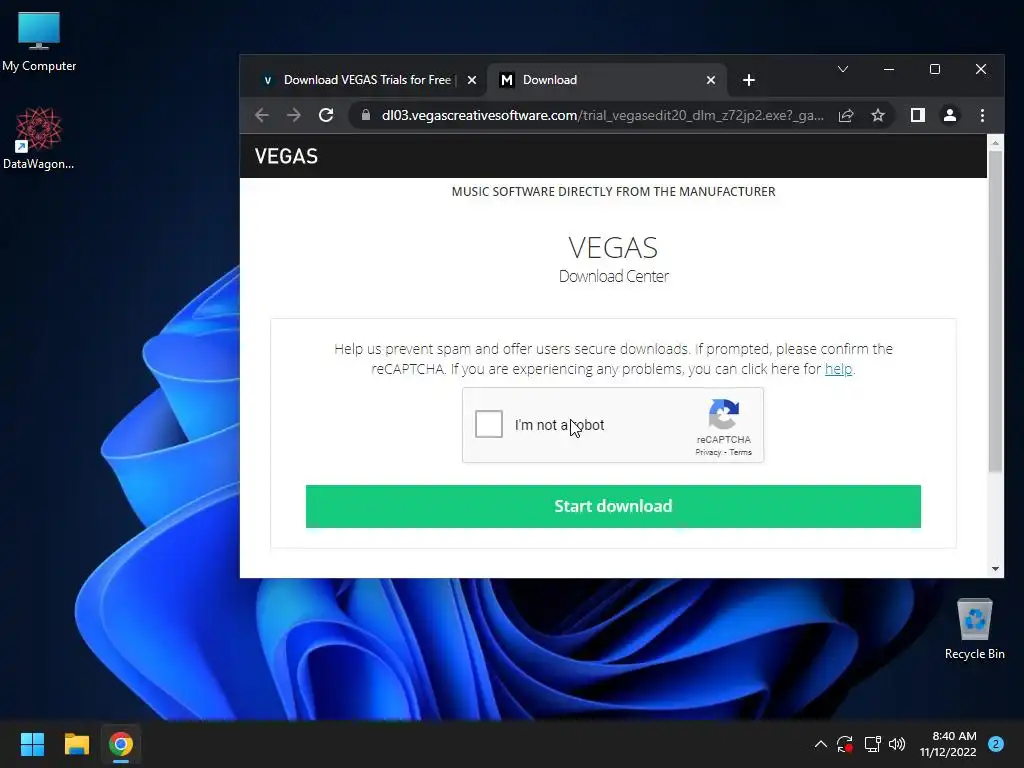
Task: Share this page icon
Action: pyautogui.click(x=846, y=116)
